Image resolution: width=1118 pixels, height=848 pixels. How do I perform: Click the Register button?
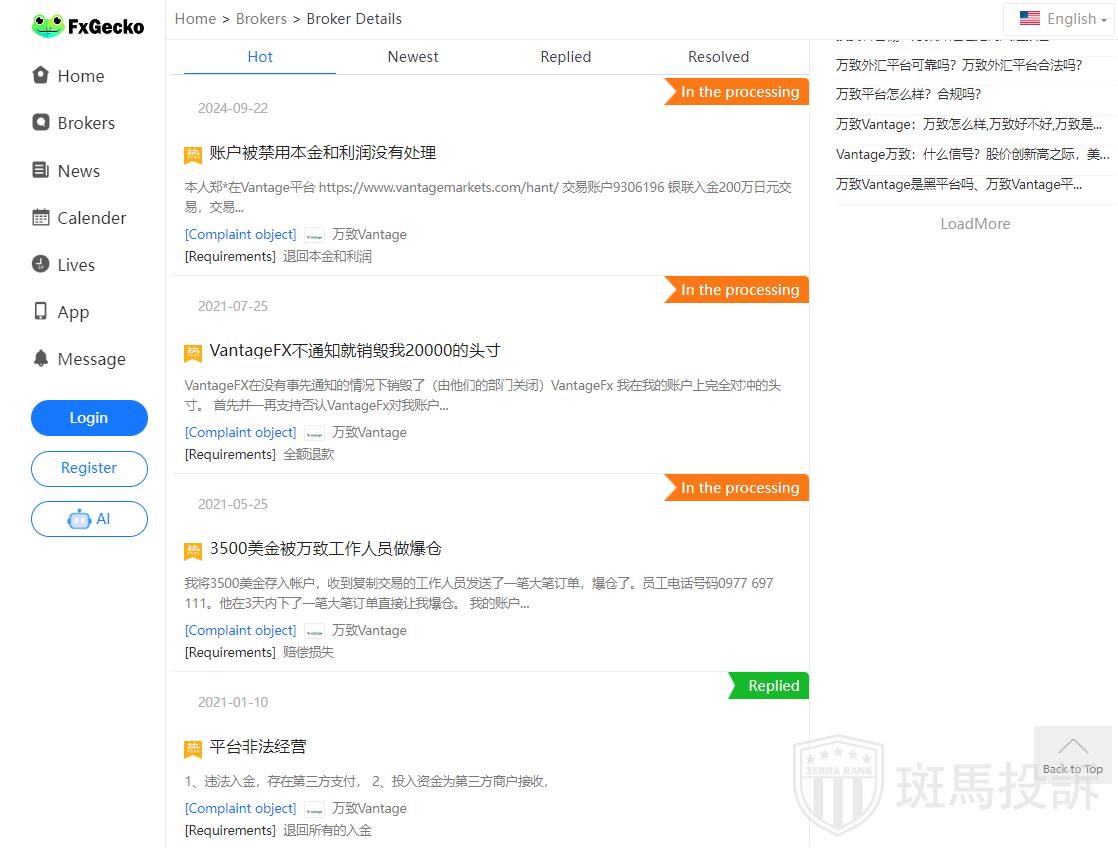[89, 468]
